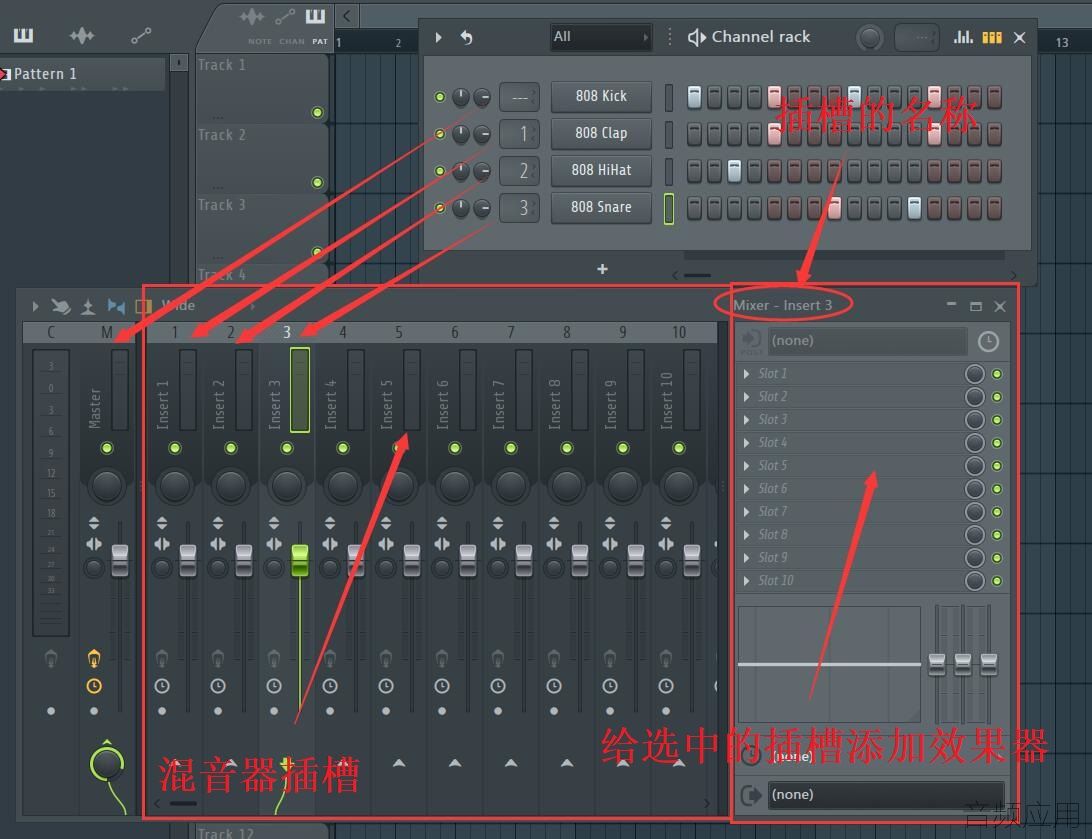Viewport: 1092px width, 839px height.
Task: Mute the 808 Clap channel
Action: pos(439,134)
